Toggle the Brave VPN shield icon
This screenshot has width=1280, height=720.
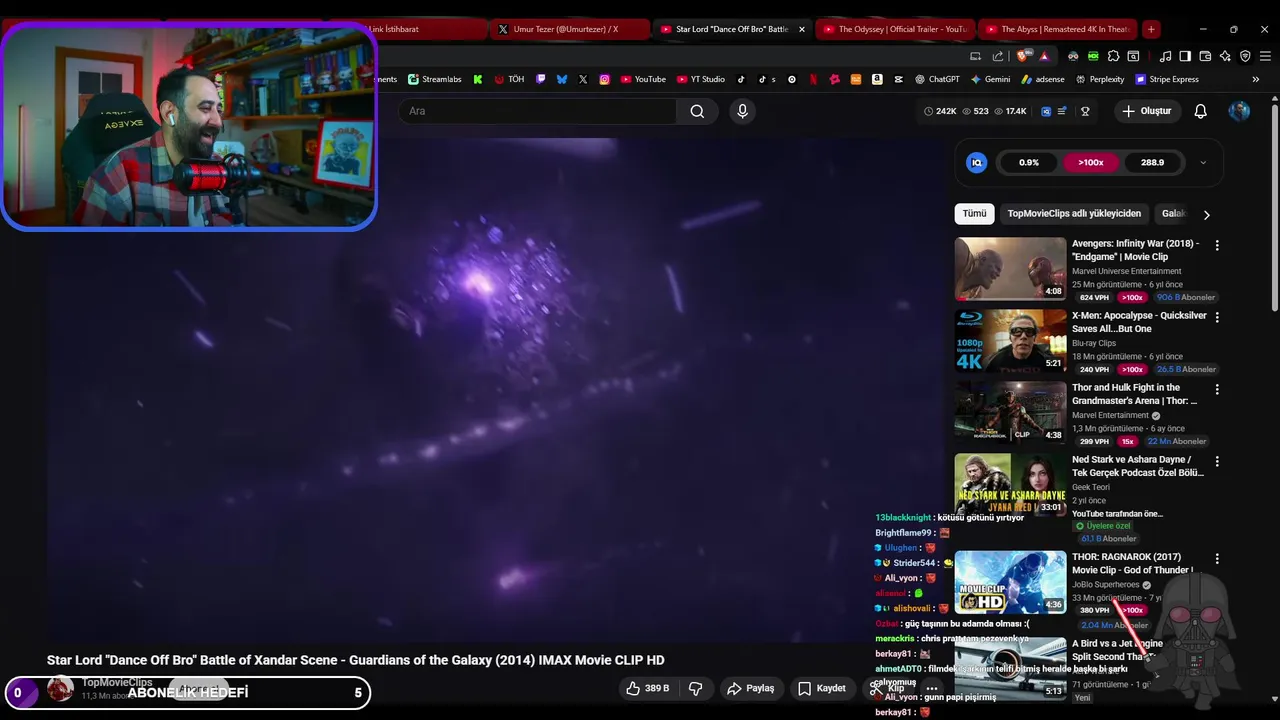click(x=1245, y=56)
